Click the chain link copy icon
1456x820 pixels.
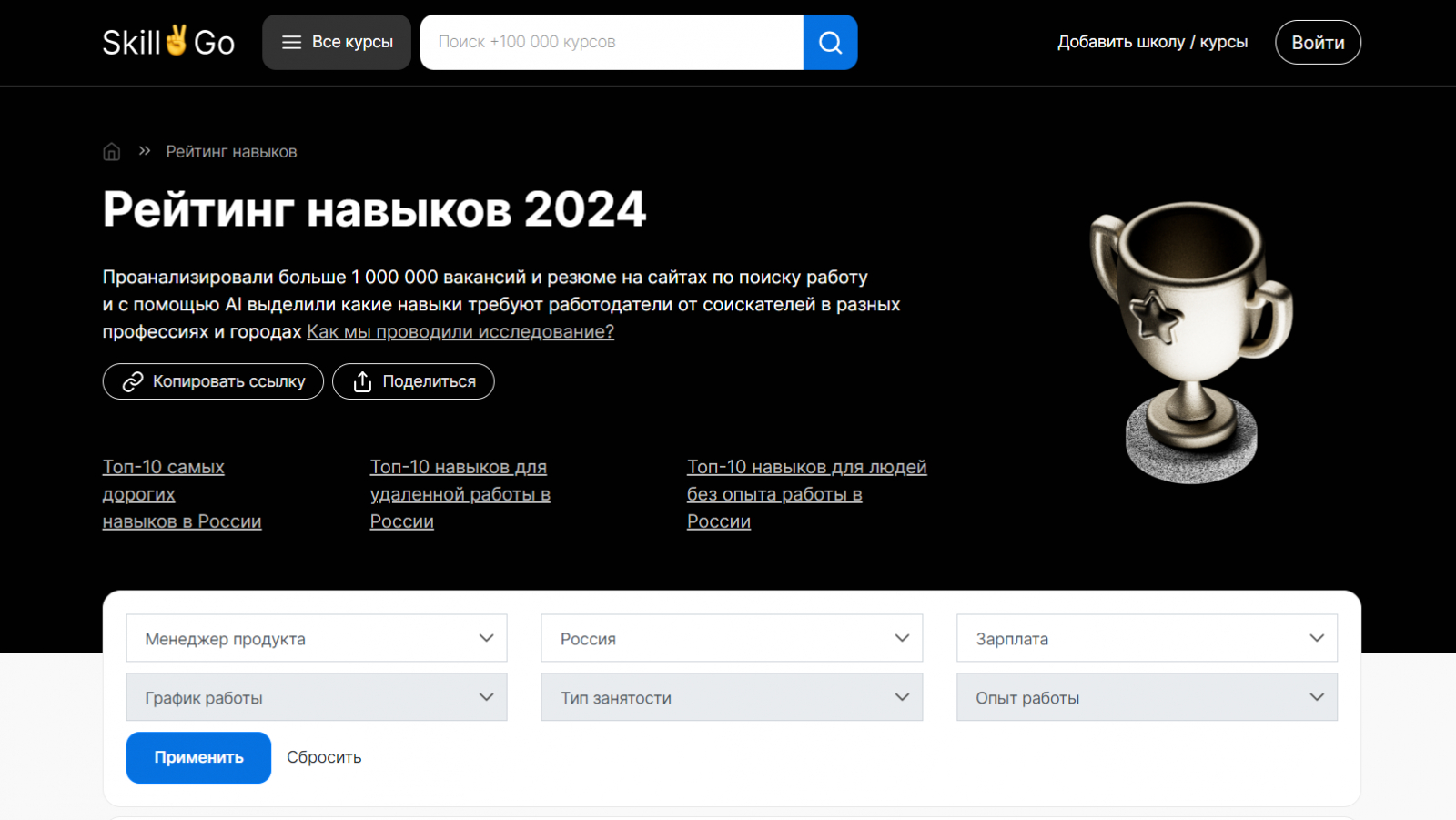[x=133, y=381]
